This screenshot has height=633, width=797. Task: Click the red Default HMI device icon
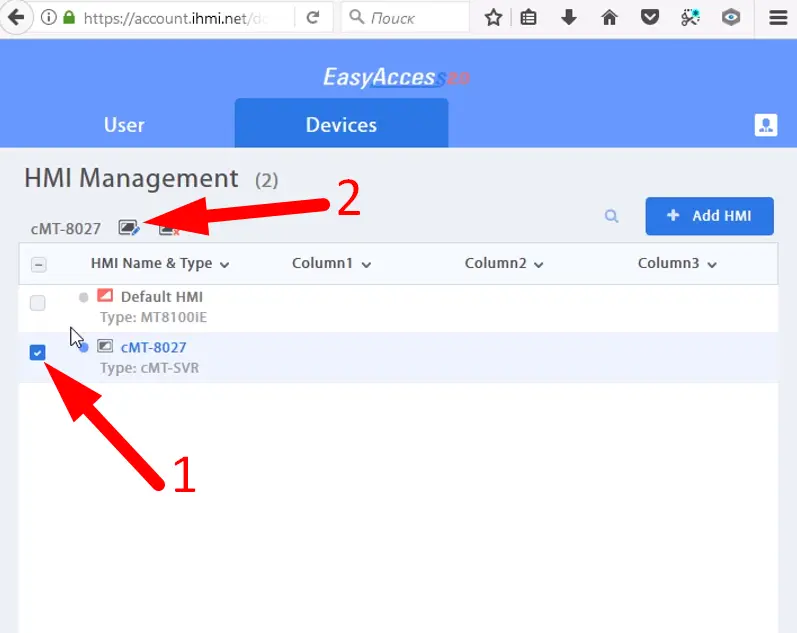(x=105, y=295)
